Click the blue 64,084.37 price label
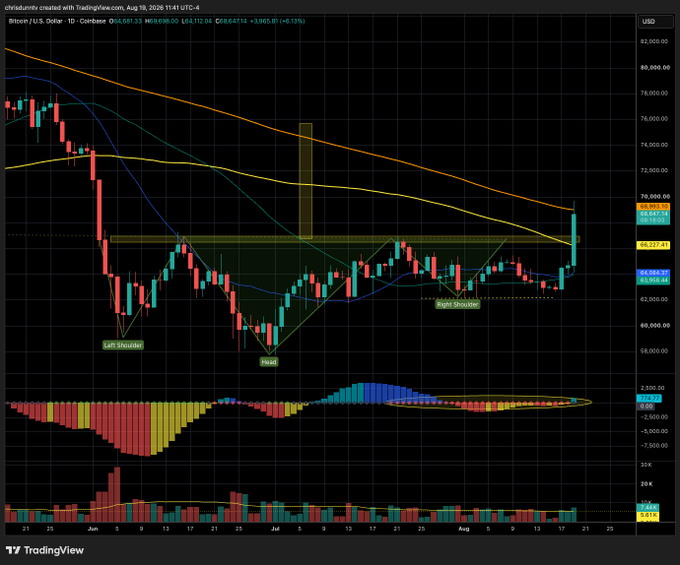The image size is (680, 565). pos(654,273)
